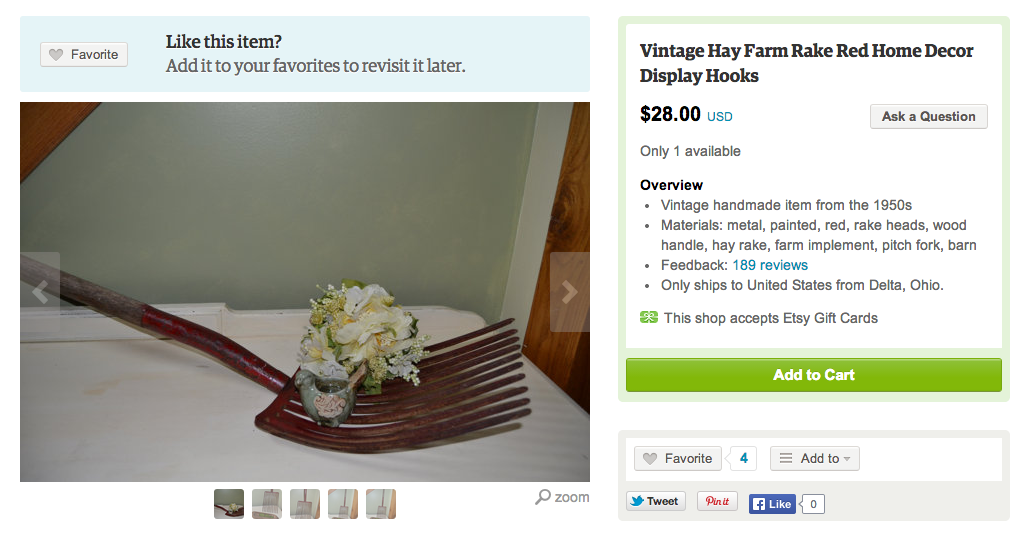Go to the previous photo arrow

[40, 292]
